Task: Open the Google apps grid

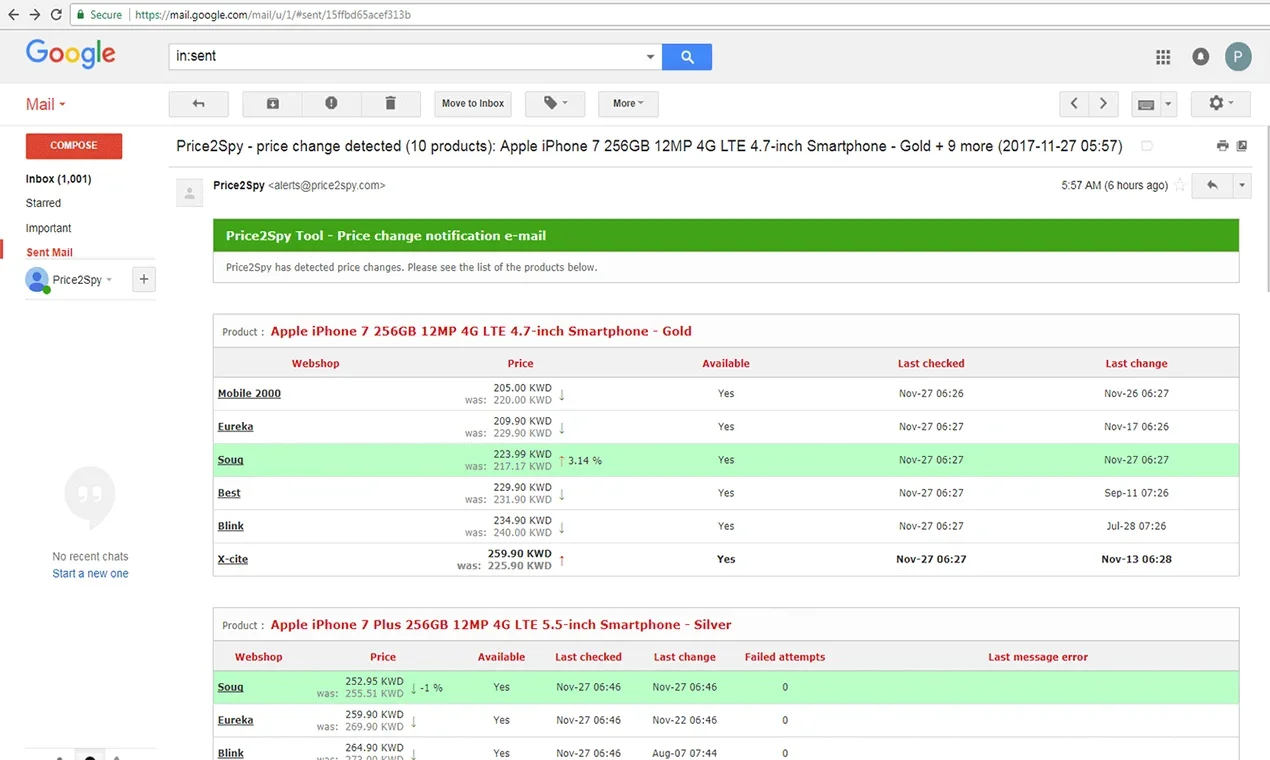Action: click(x=1163, y=57)
